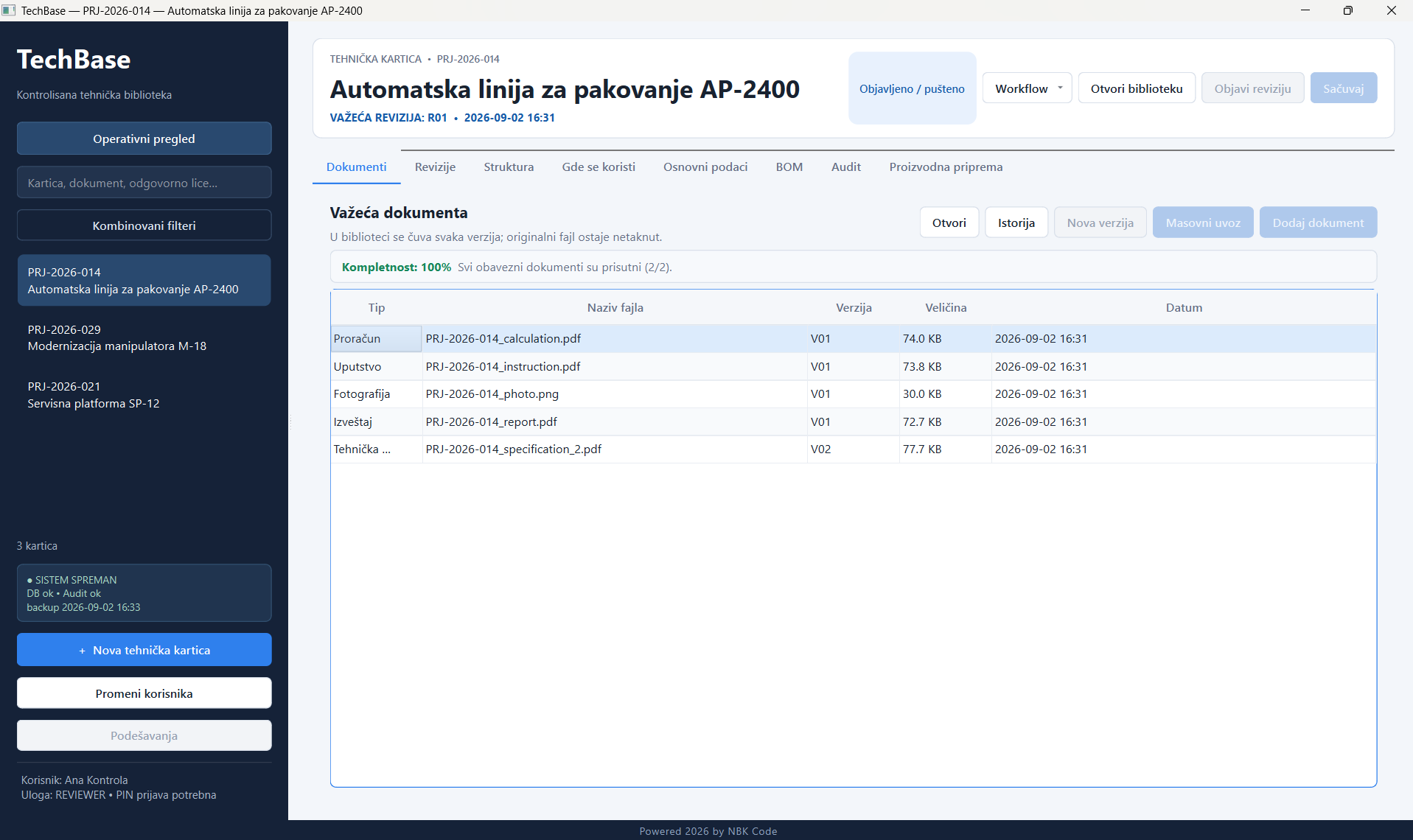This screenshot has width=1413, height=840.
Task: Select card PRJ-2026-014 in sidebar
Action: click(x=144, y=281)
